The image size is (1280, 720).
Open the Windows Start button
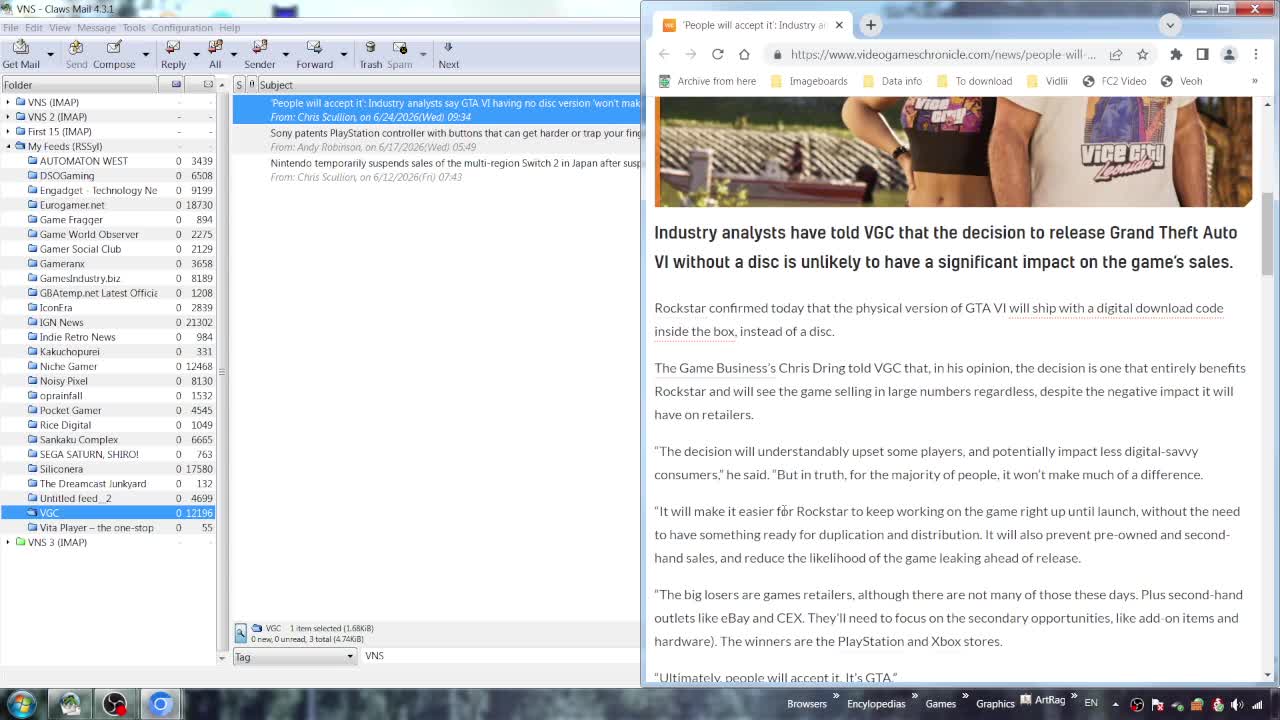click(22, 703)
